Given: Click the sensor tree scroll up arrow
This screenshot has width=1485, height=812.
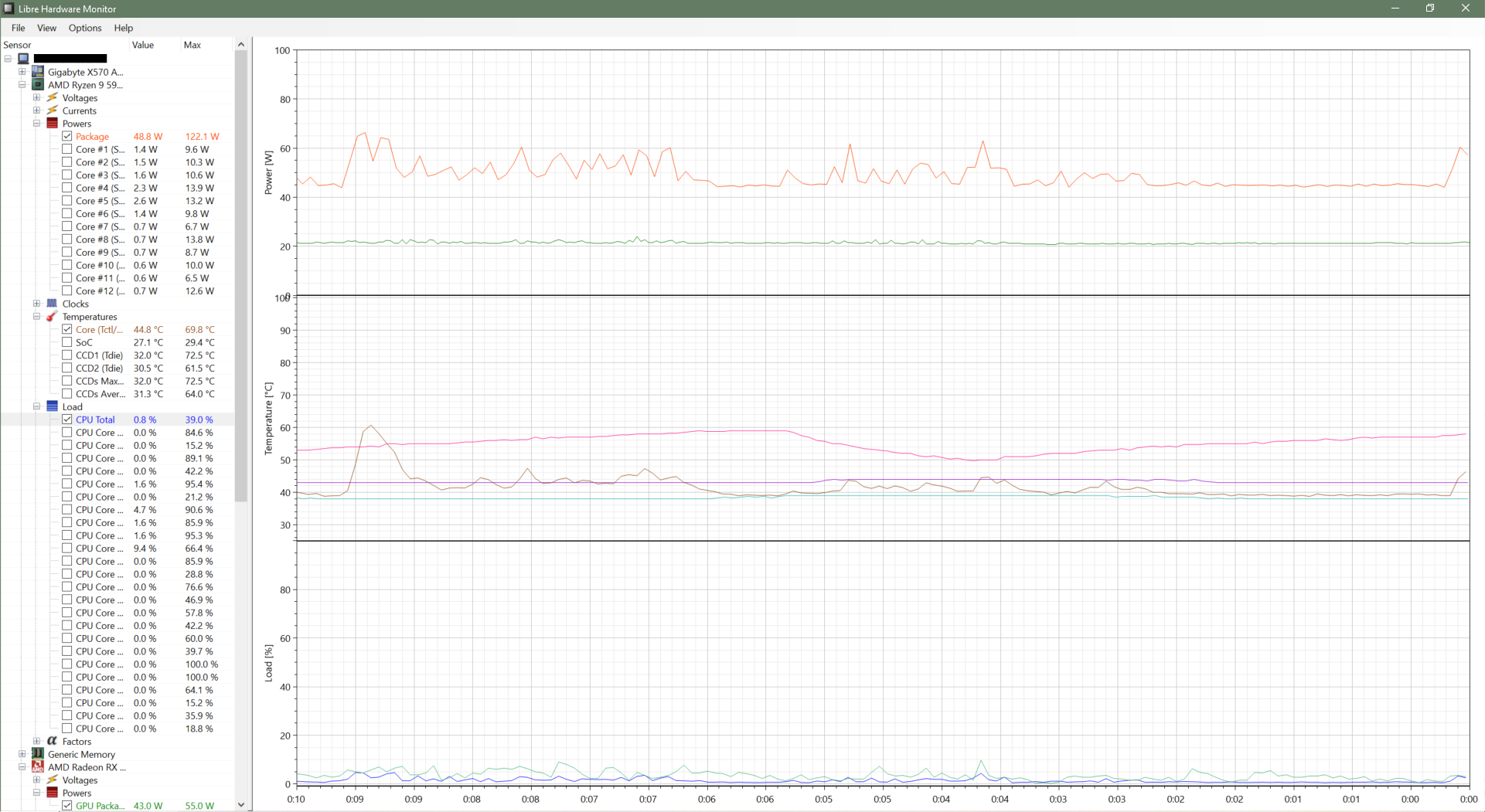Looking at the screenshot, I should click(241, 45).
